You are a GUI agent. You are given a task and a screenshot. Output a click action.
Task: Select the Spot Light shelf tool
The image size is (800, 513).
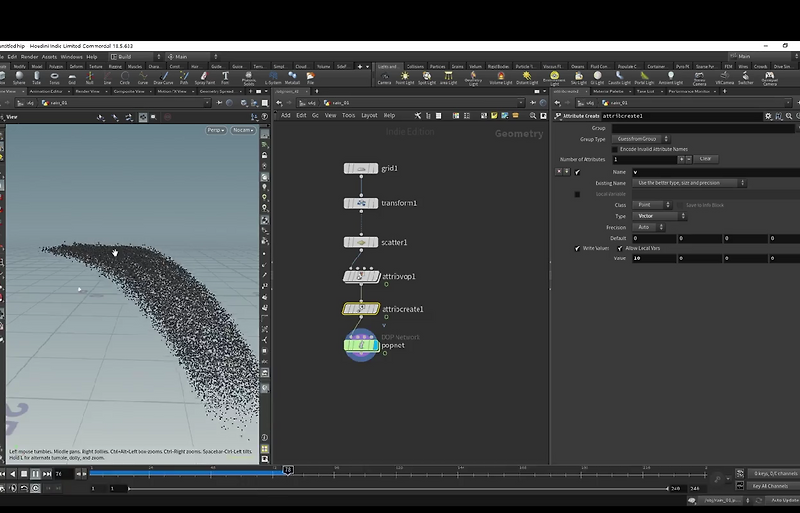[x=427, y=77]
